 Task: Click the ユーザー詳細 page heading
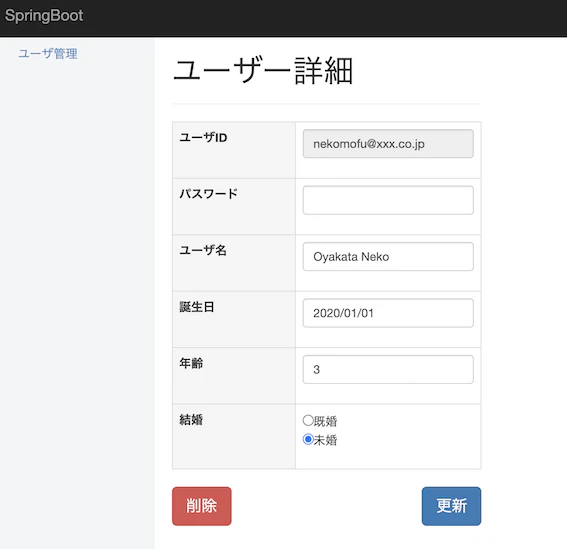pos(263,71)
